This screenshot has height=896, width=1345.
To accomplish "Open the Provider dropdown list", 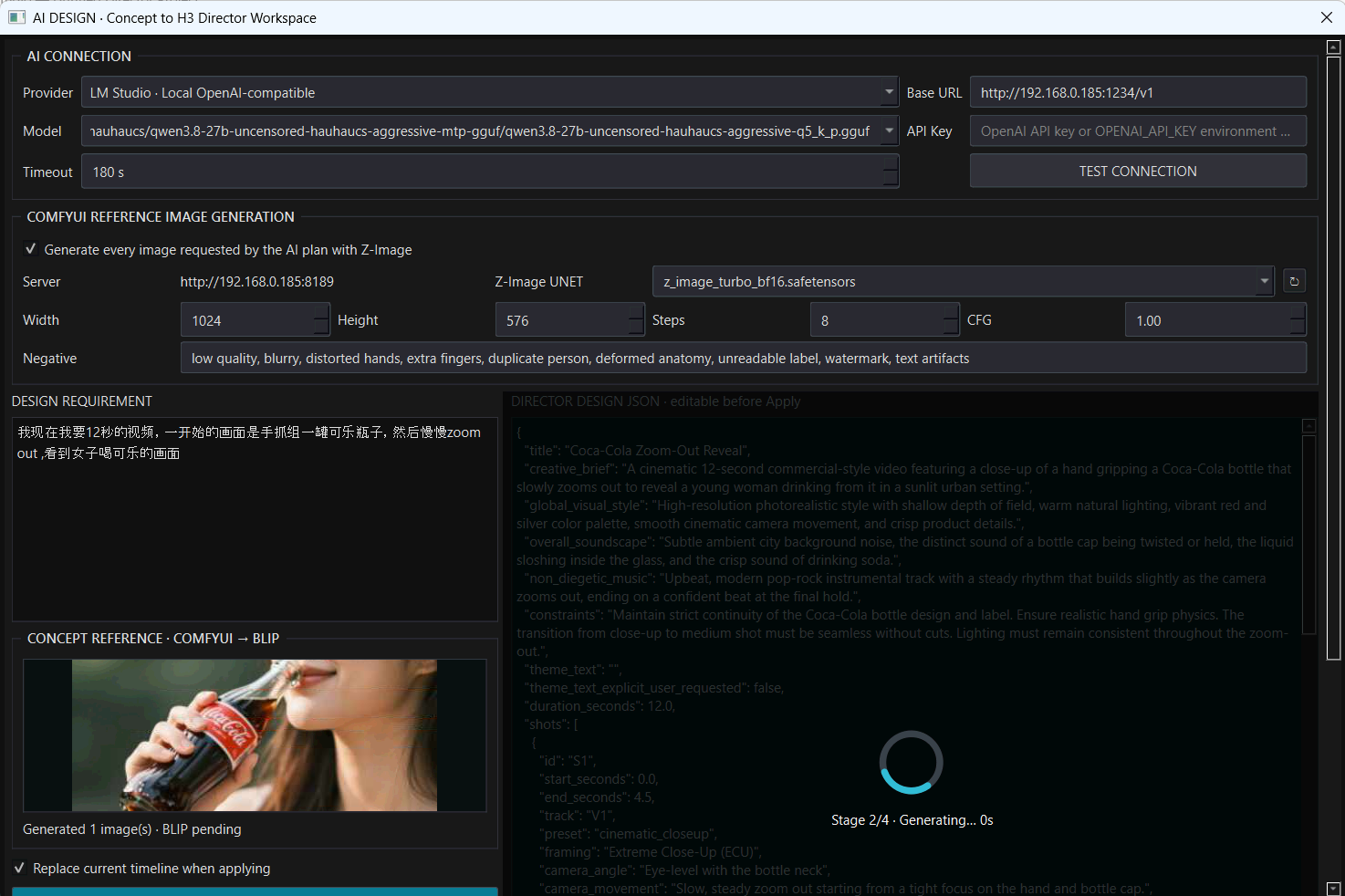I will pos(889,92).
